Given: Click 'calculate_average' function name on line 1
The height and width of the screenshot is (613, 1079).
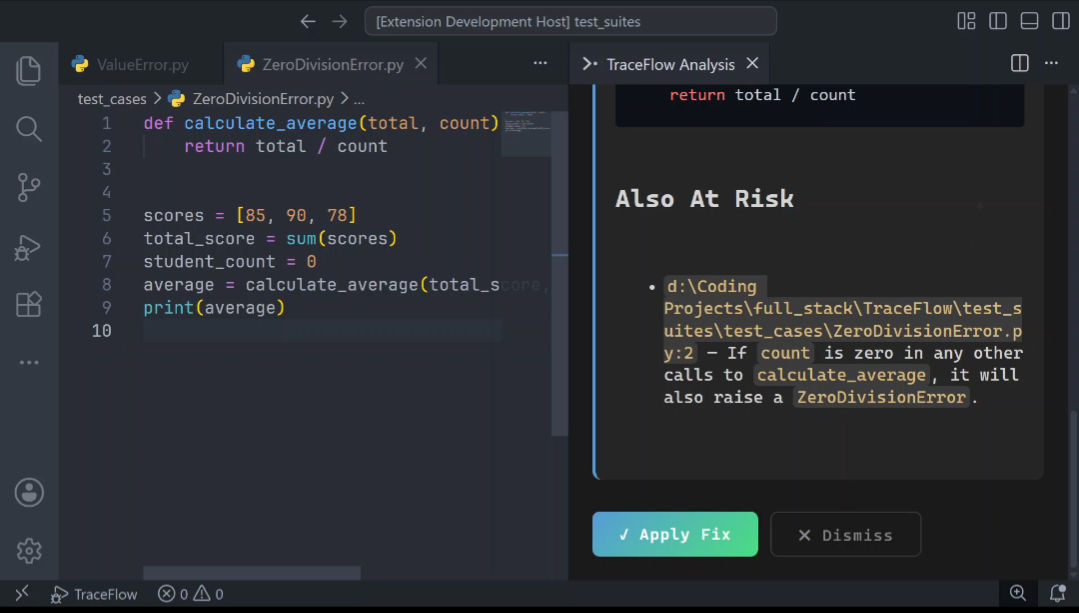Looking at the screenshot, I should click(x=270, y=123).
